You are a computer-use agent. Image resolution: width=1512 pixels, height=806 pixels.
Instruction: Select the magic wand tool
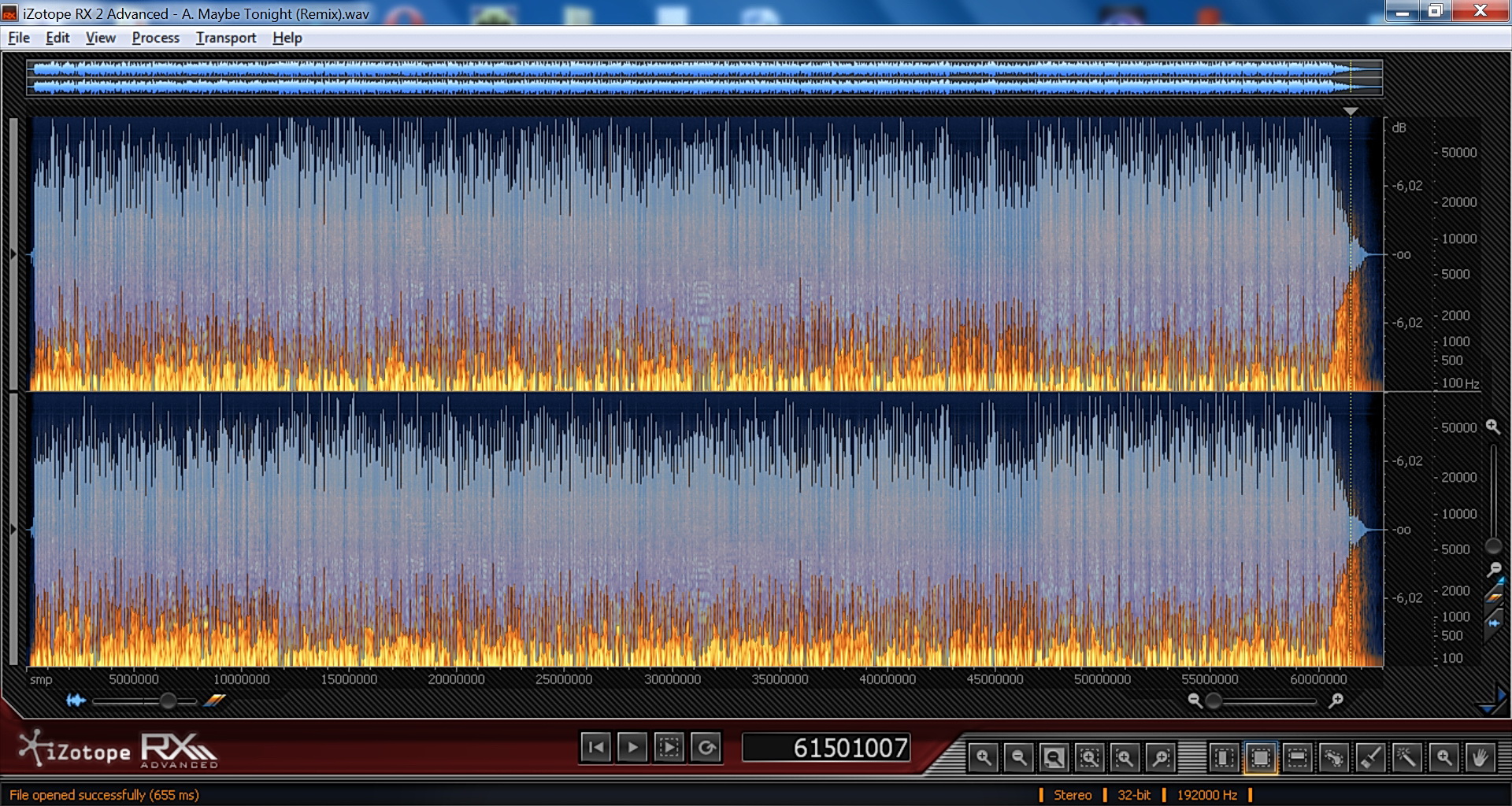(1406, 758)
